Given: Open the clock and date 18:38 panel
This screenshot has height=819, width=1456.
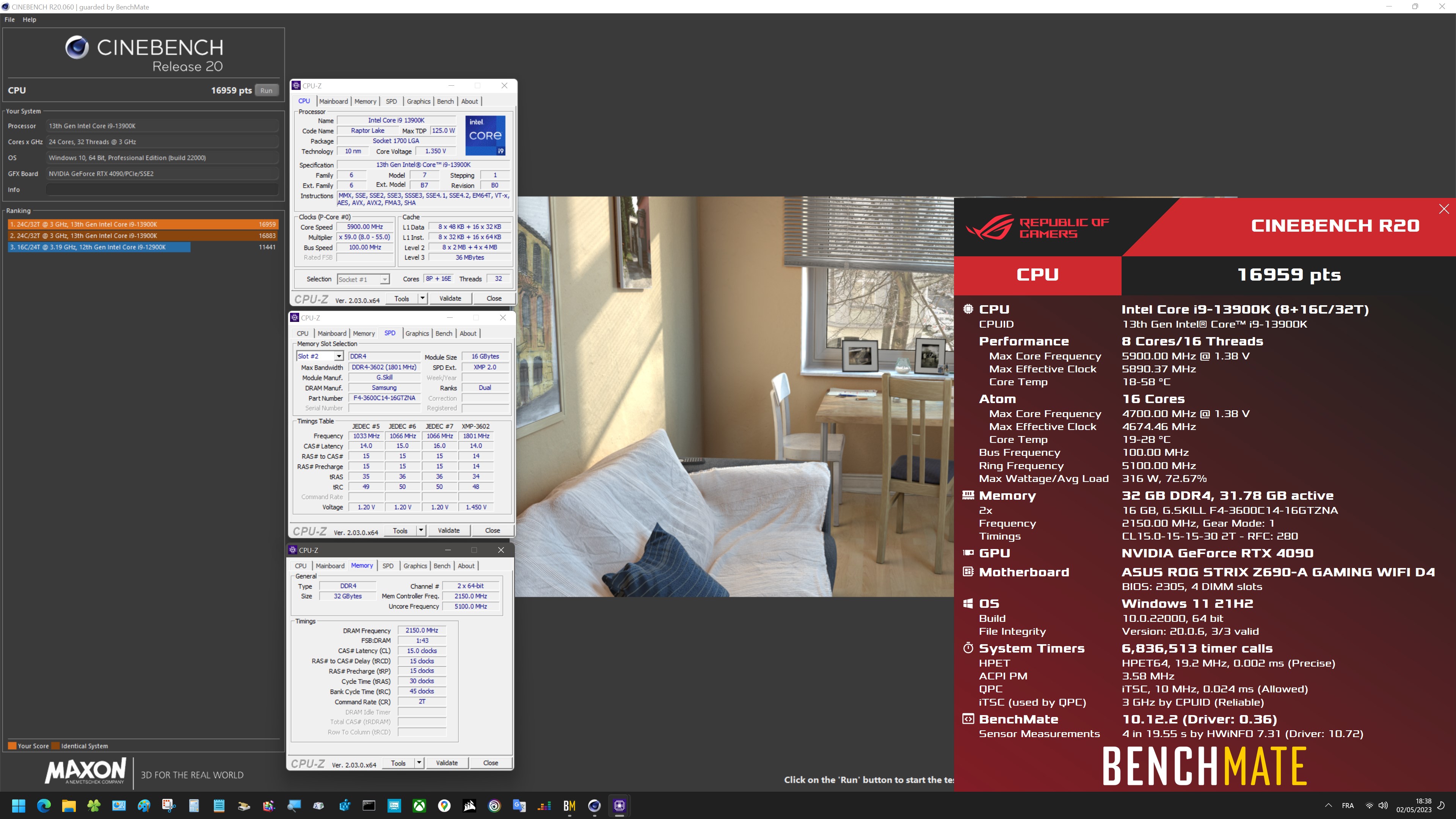Looking at the screenshot, I should click(1414, 805).
